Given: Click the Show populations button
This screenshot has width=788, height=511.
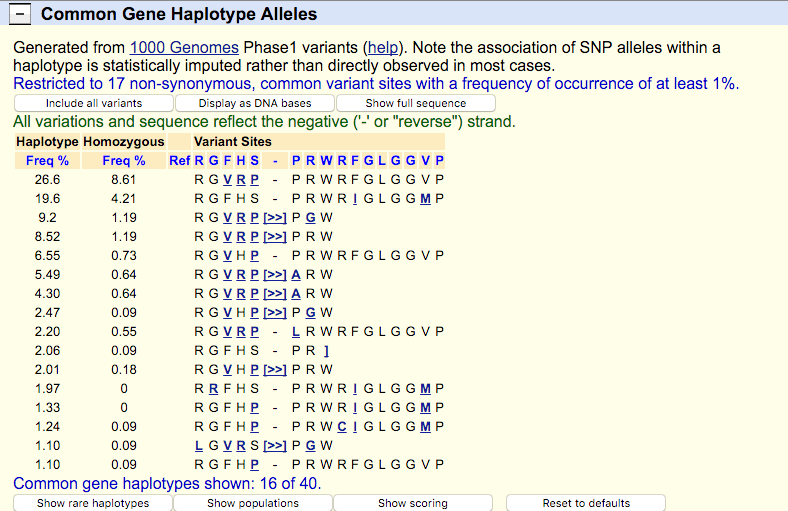Looking at the screenshot, I should (x=253, y=503).
